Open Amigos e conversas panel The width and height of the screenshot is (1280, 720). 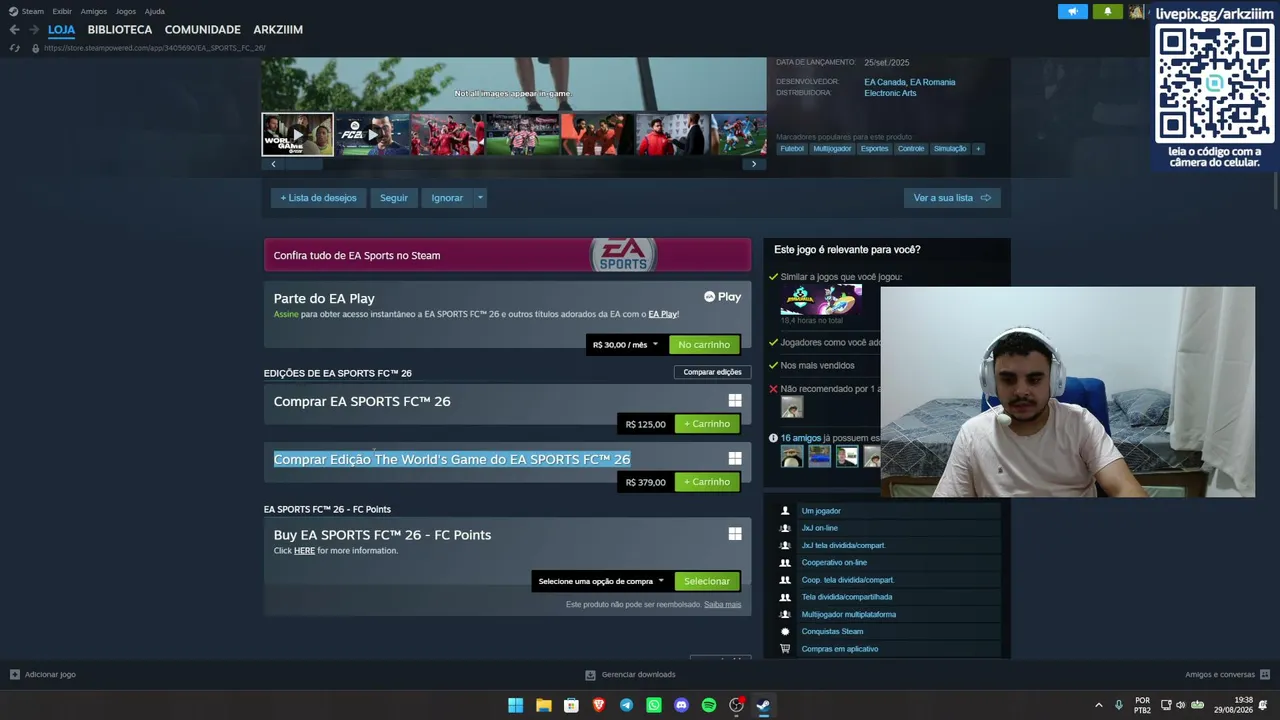[1227, 675]
